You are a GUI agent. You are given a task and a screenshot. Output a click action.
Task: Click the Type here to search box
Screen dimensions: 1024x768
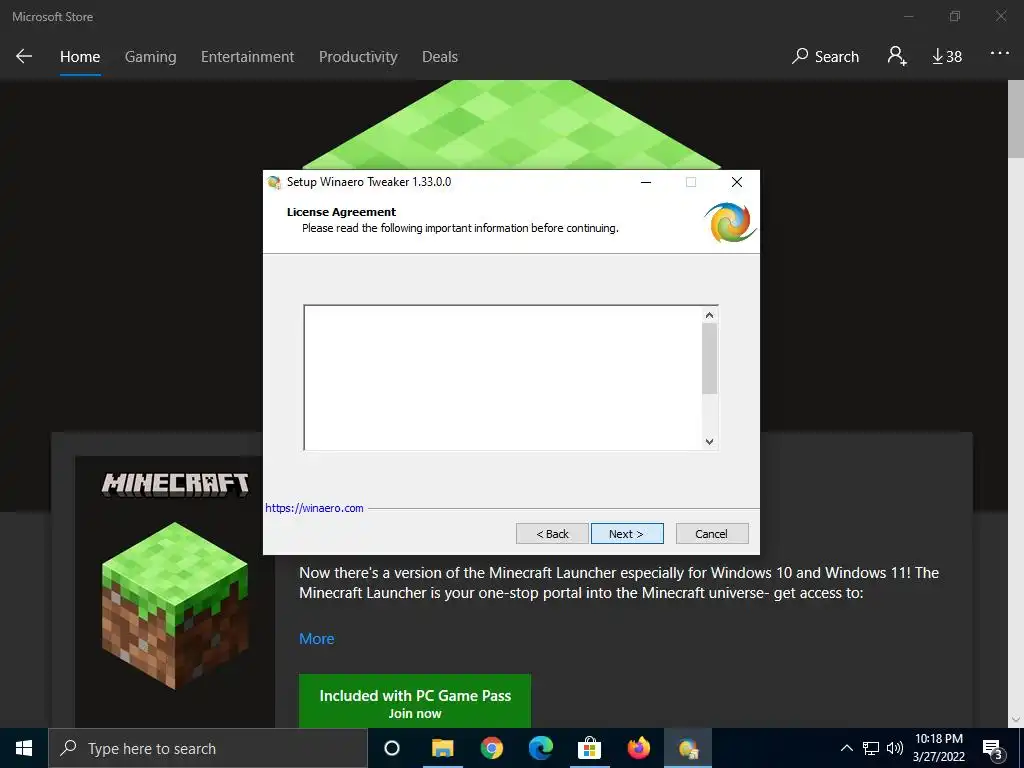(208, 748)
